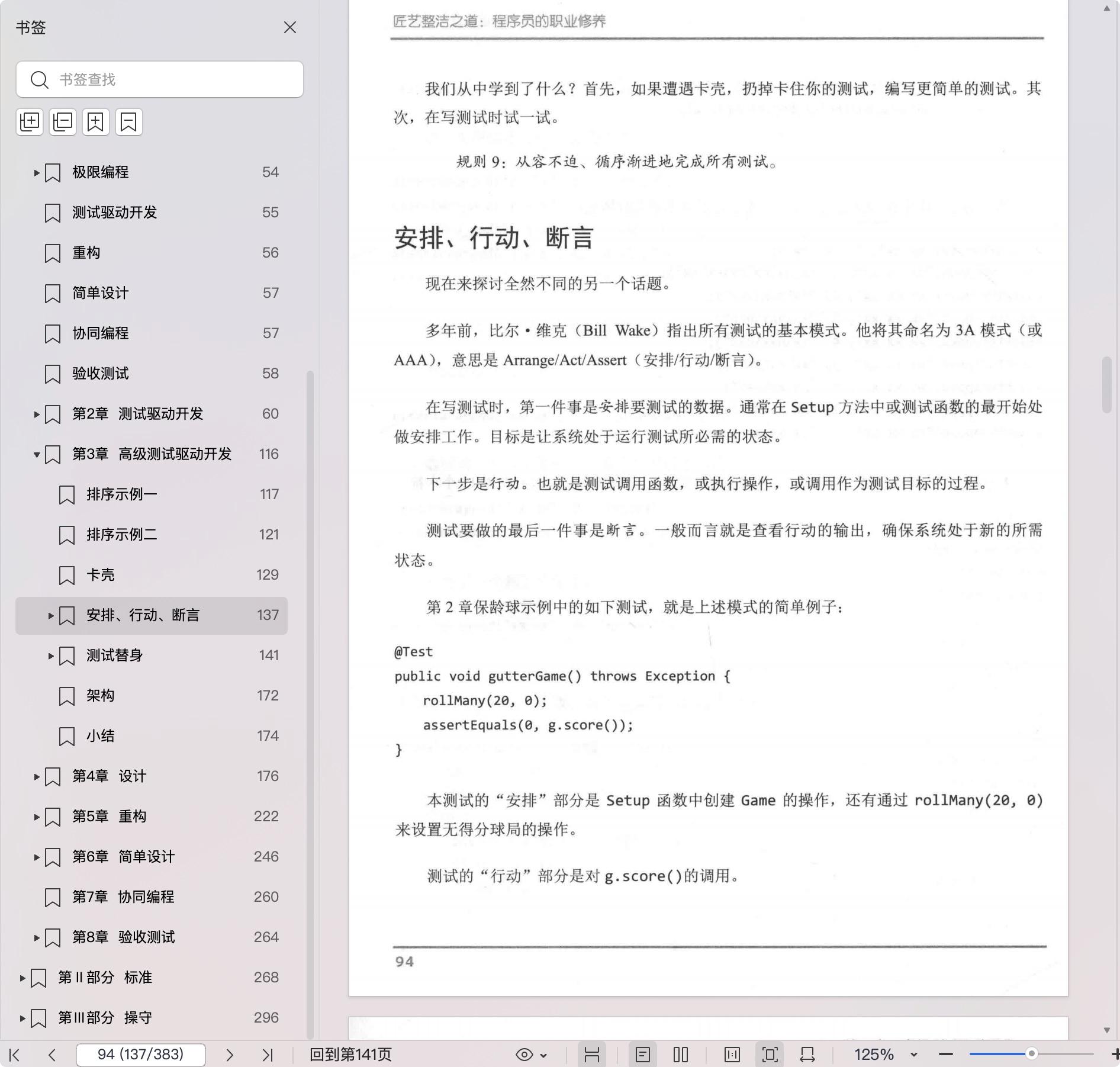Open the 测试驱动开发 page 55 bookmark

[114, 213]
